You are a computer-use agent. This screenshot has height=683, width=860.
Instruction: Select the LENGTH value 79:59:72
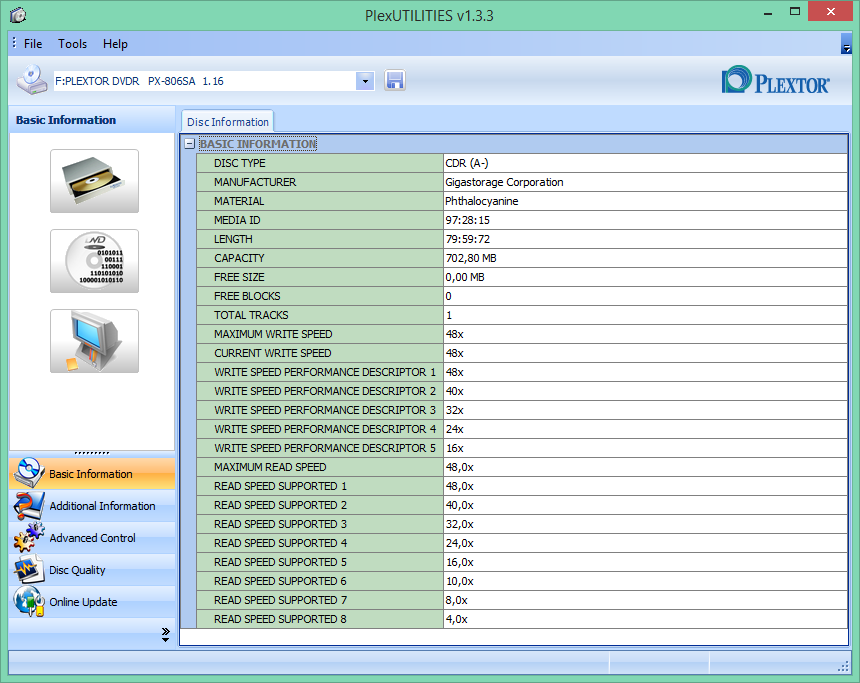click(x=467, y=239)
